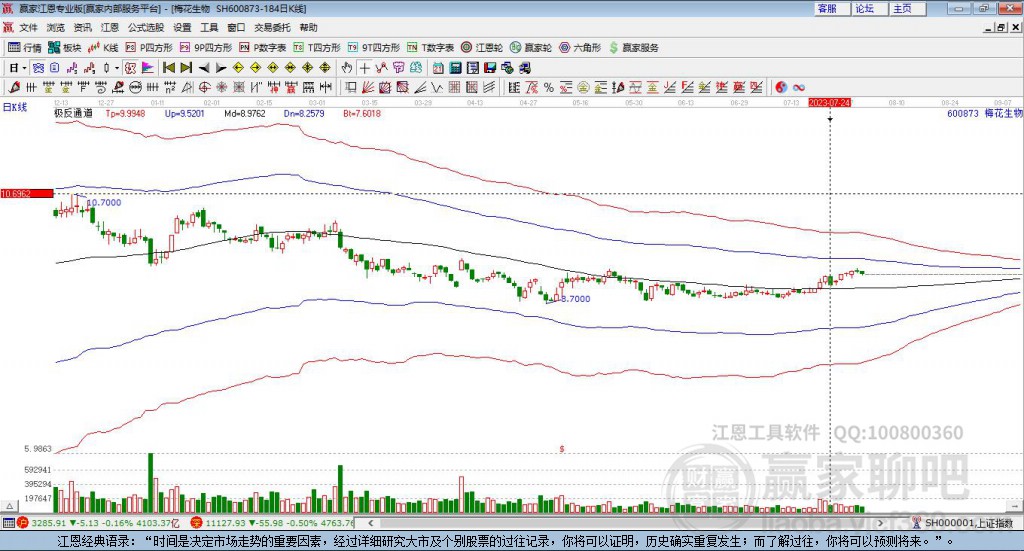Click the save diskette icon
Image resolution: width=1024 pixels, height=551 pixels.
[490, 68]
